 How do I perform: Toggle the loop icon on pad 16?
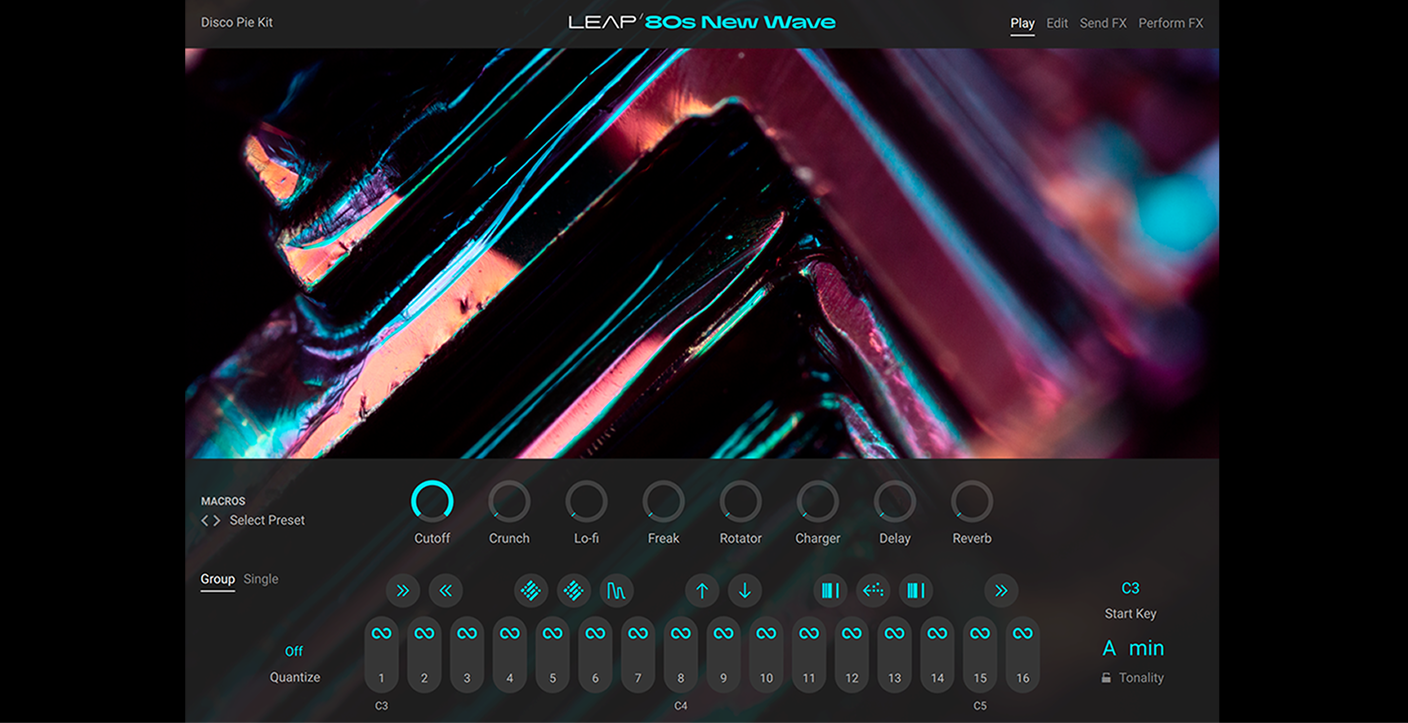(x=1022, y=632)
